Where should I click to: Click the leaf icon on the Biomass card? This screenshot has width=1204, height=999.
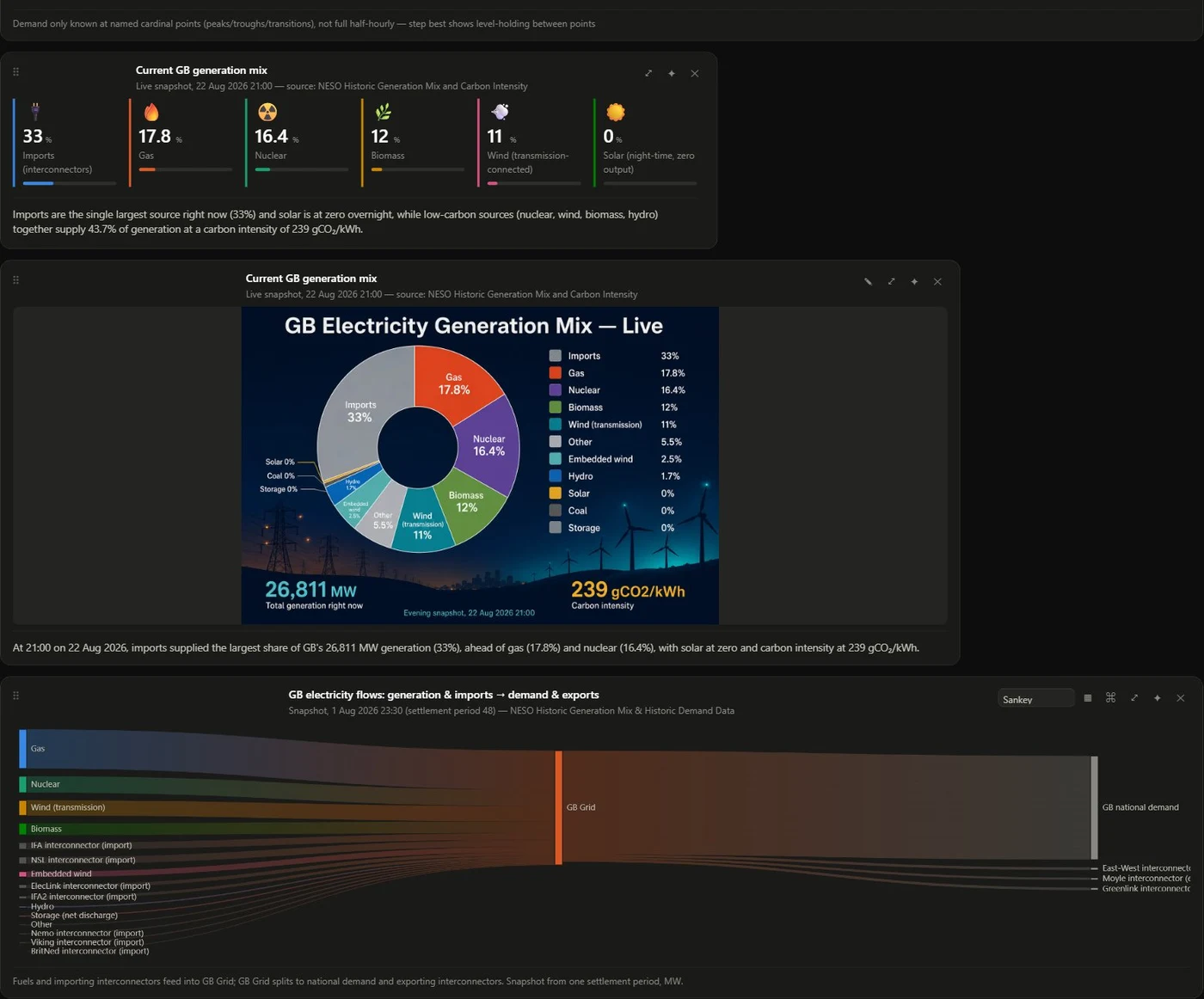tap(384, 112)
